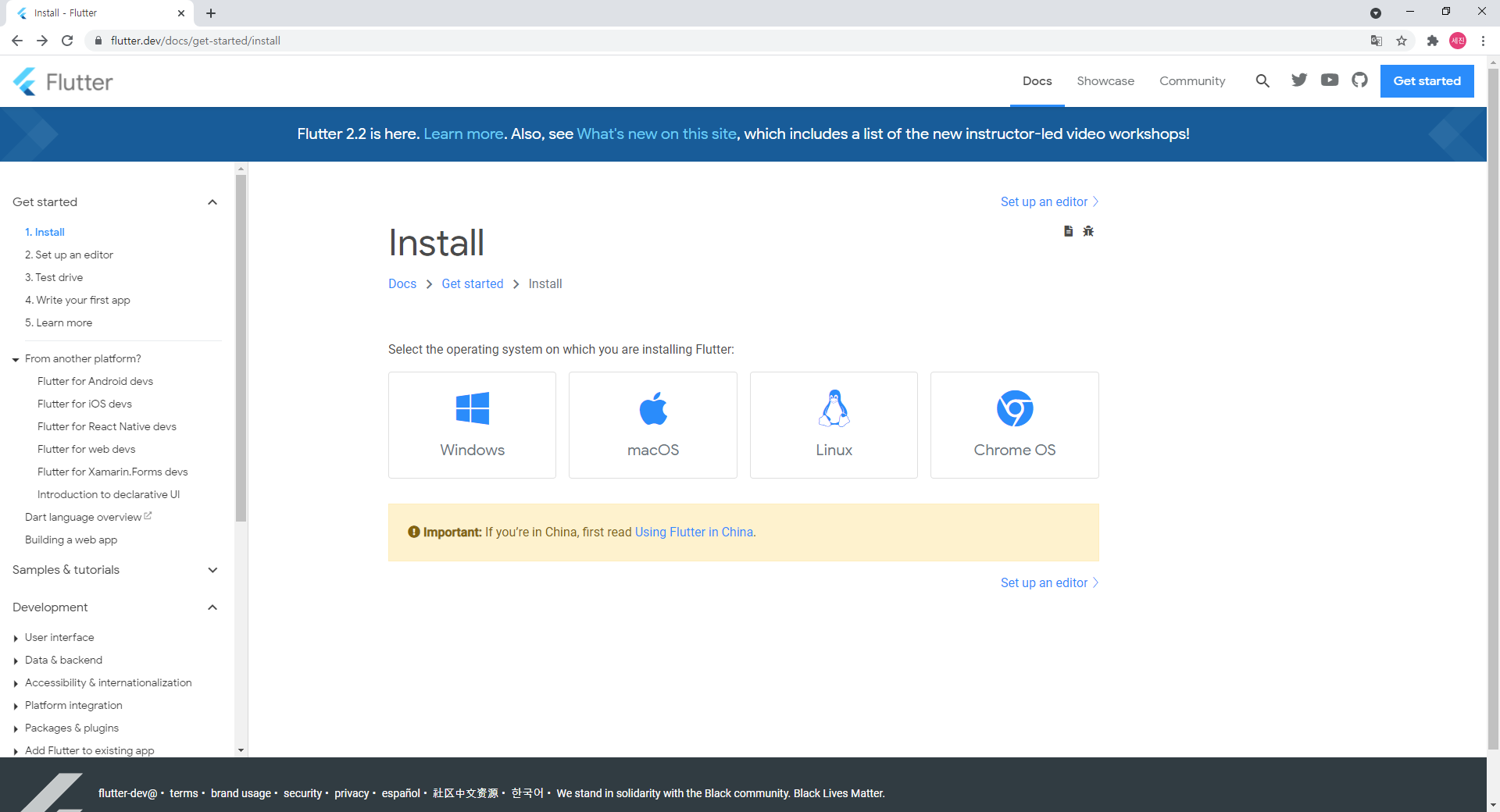Open the browser extensions puzzle icon
1500x812 pixels.
[x=1433, y=41]
